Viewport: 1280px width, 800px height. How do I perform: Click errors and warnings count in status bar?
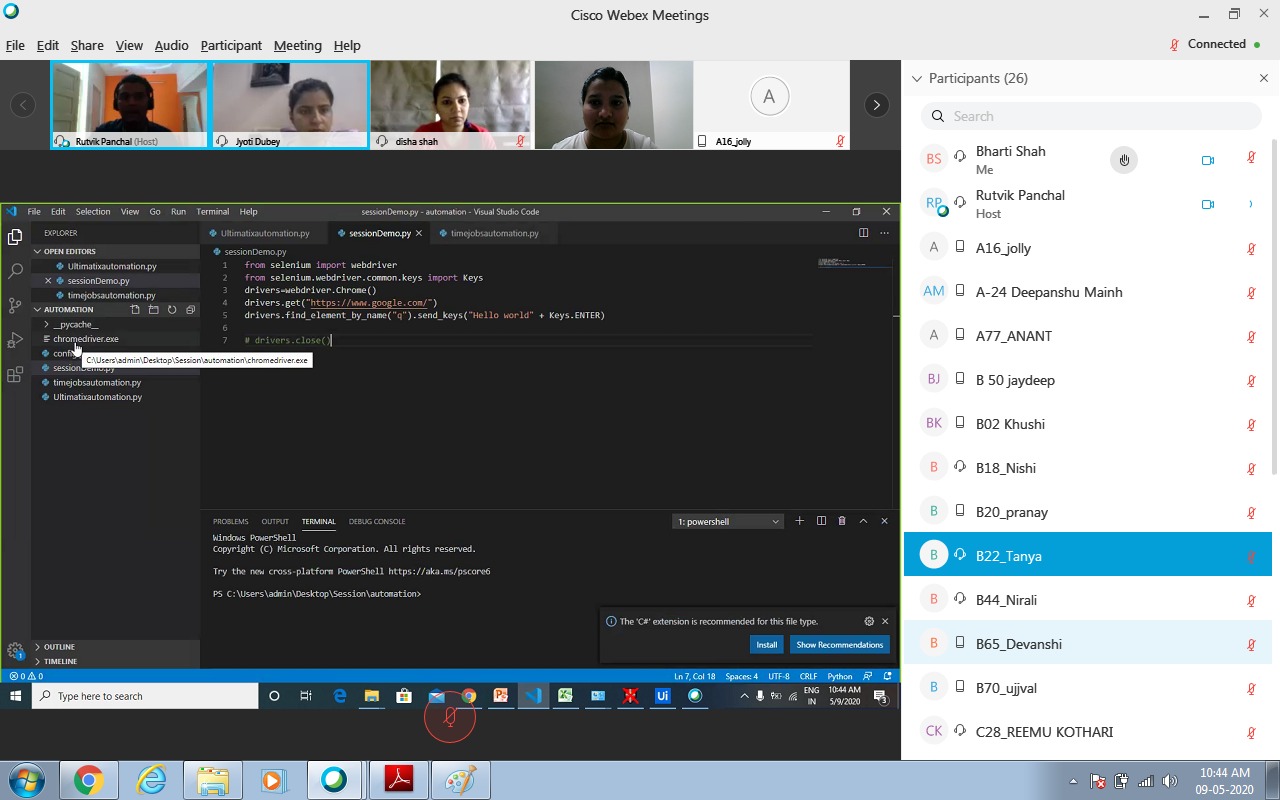tap(26, 676)
